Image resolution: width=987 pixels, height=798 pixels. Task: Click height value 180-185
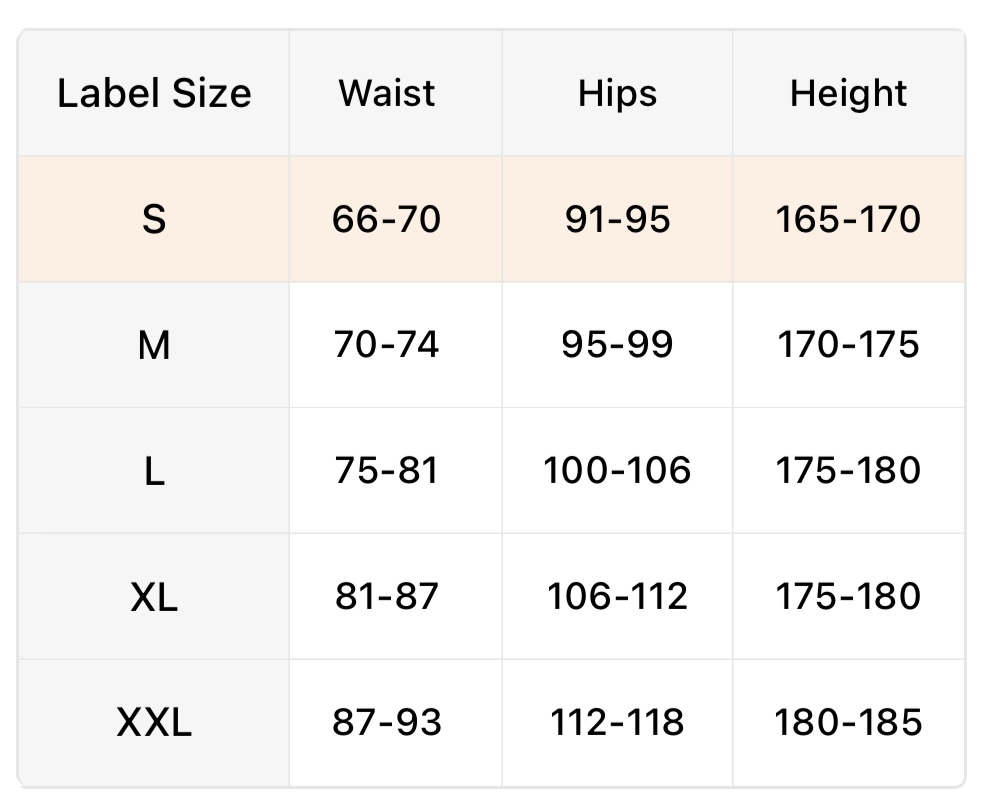pyautogui.click(x=848, y=722)
